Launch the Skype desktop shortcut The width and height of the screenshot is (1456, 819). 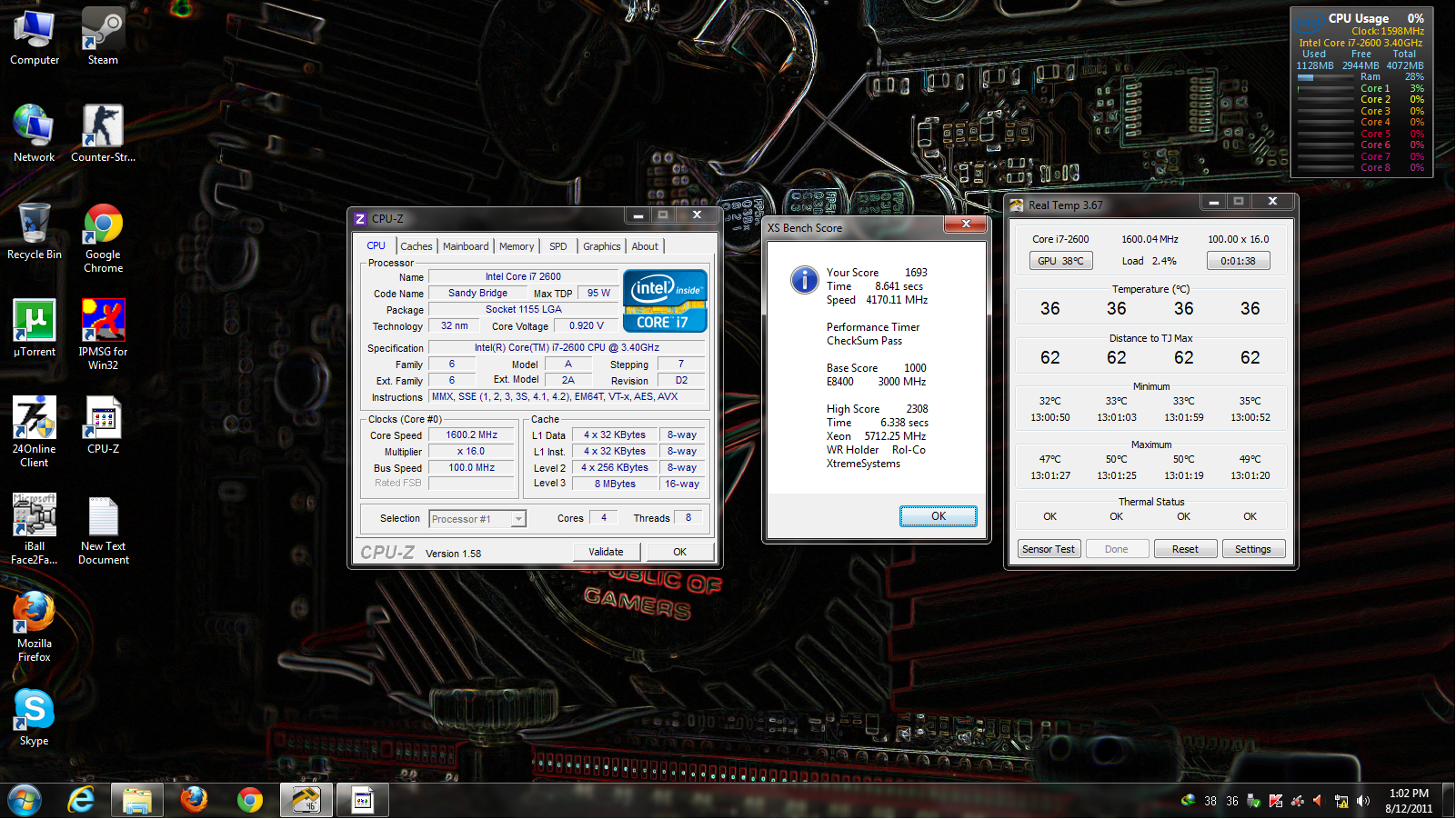(35, 717)
